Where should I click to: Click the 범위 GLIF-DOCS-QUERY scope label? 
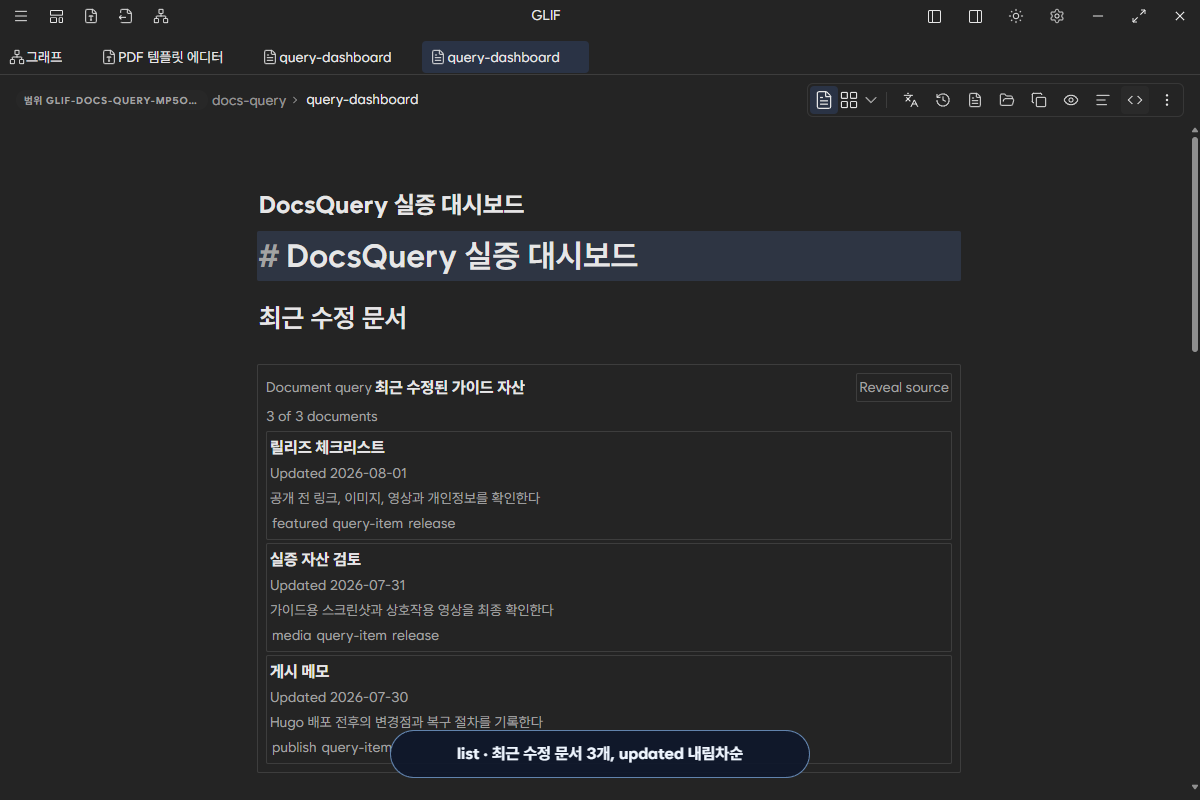coord(110,100)
